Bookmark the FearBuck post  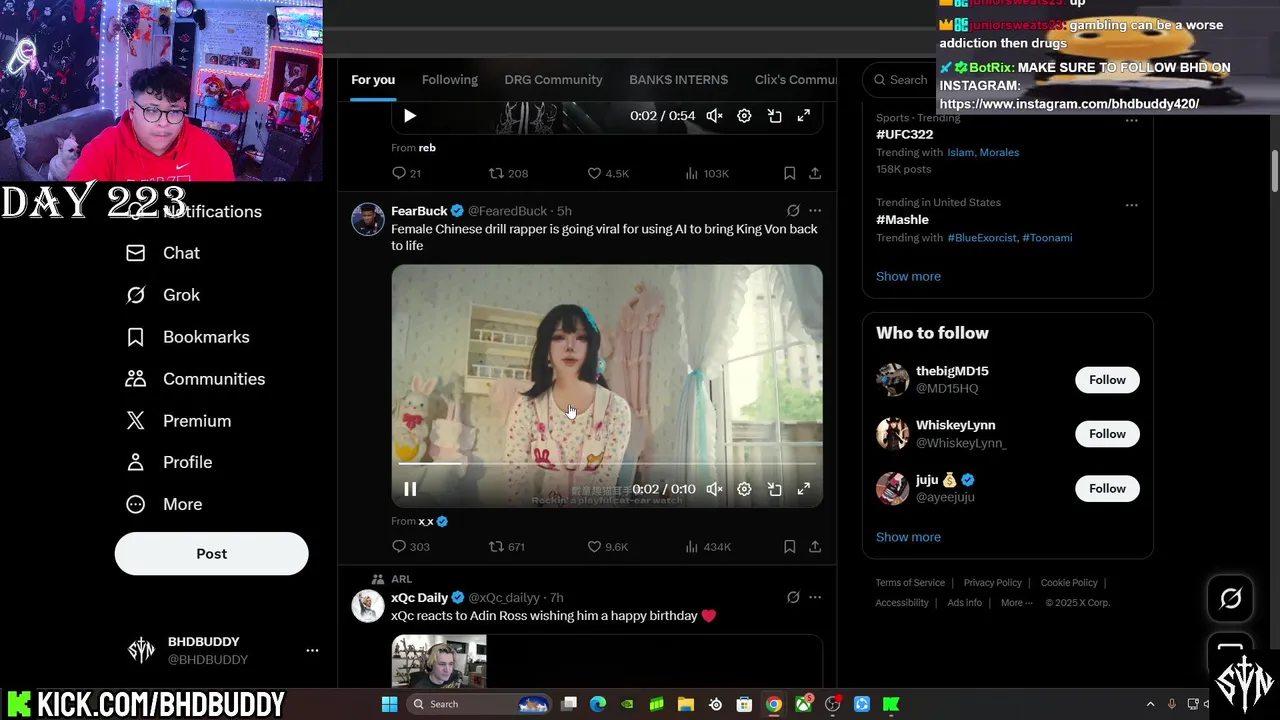pos(789,546)
